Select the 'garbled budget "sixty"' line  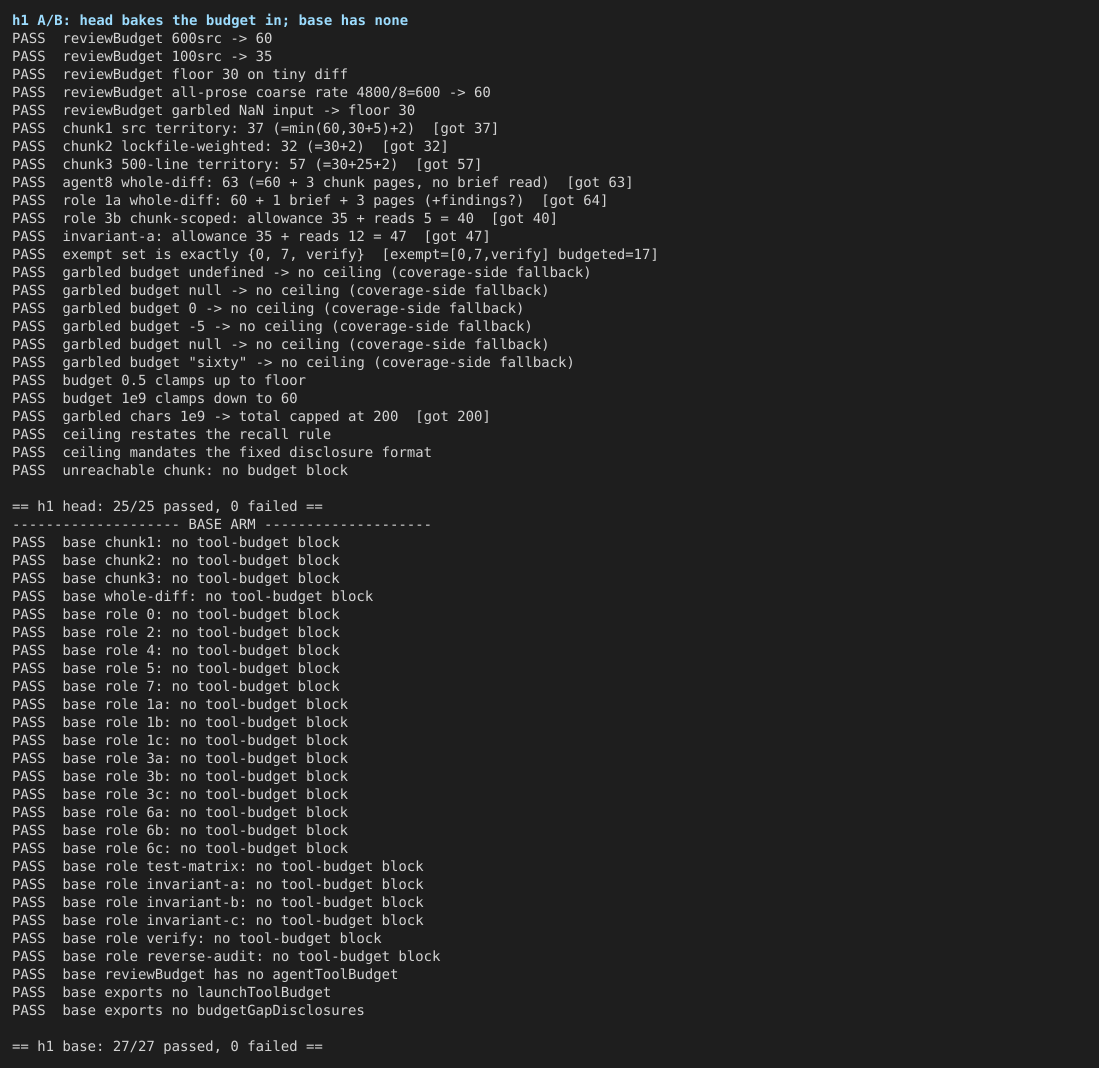click(293, 362)
